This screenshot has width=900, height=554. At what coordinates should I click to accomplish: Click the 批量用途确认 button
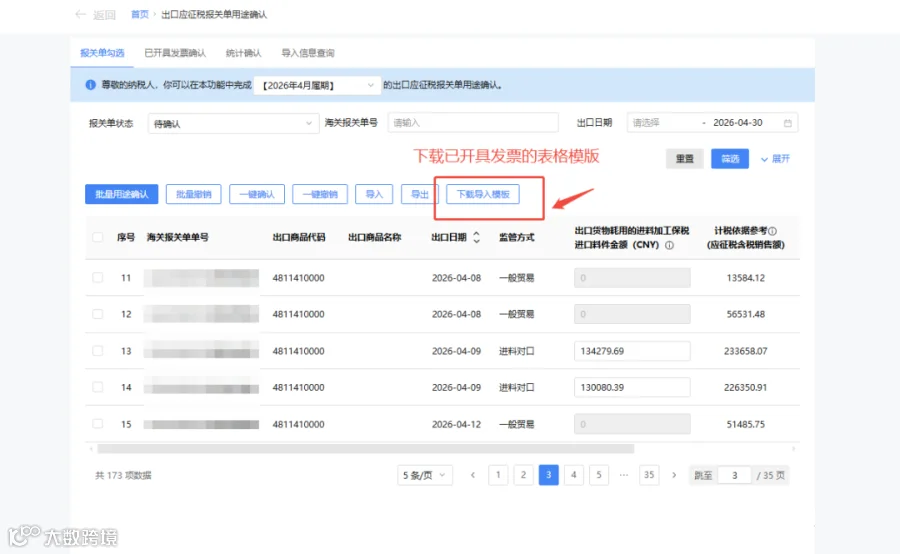coord(122,194)
